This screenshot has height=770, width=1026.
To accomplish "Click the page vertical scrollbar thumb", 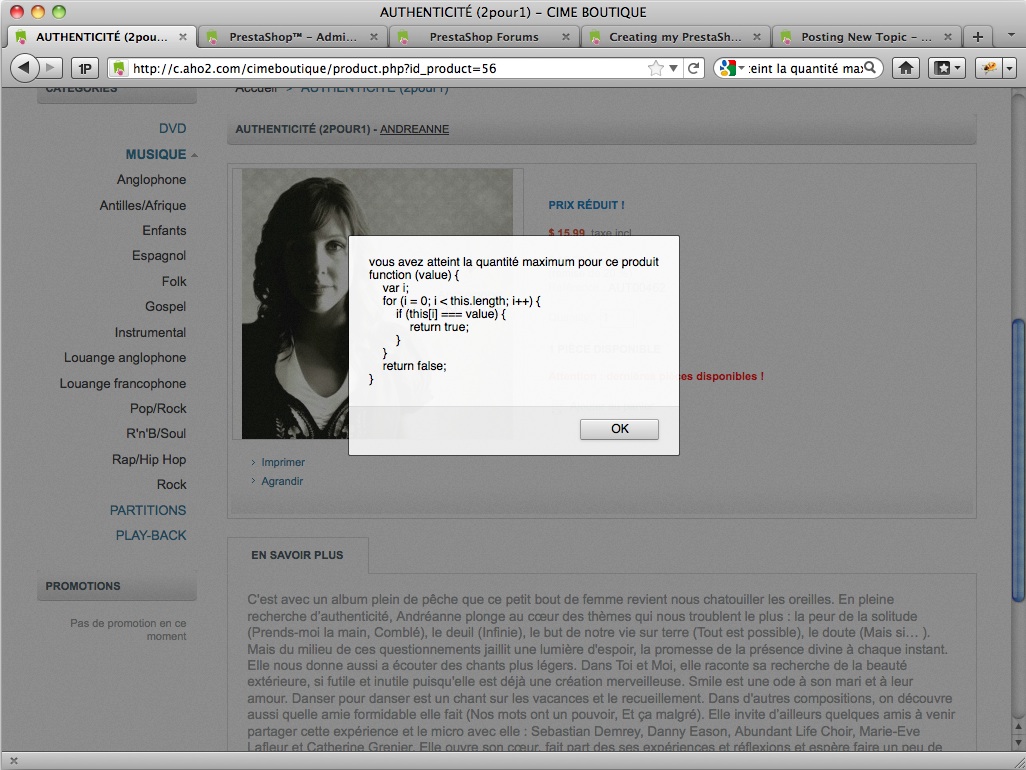I will [x=1017, y=459].
